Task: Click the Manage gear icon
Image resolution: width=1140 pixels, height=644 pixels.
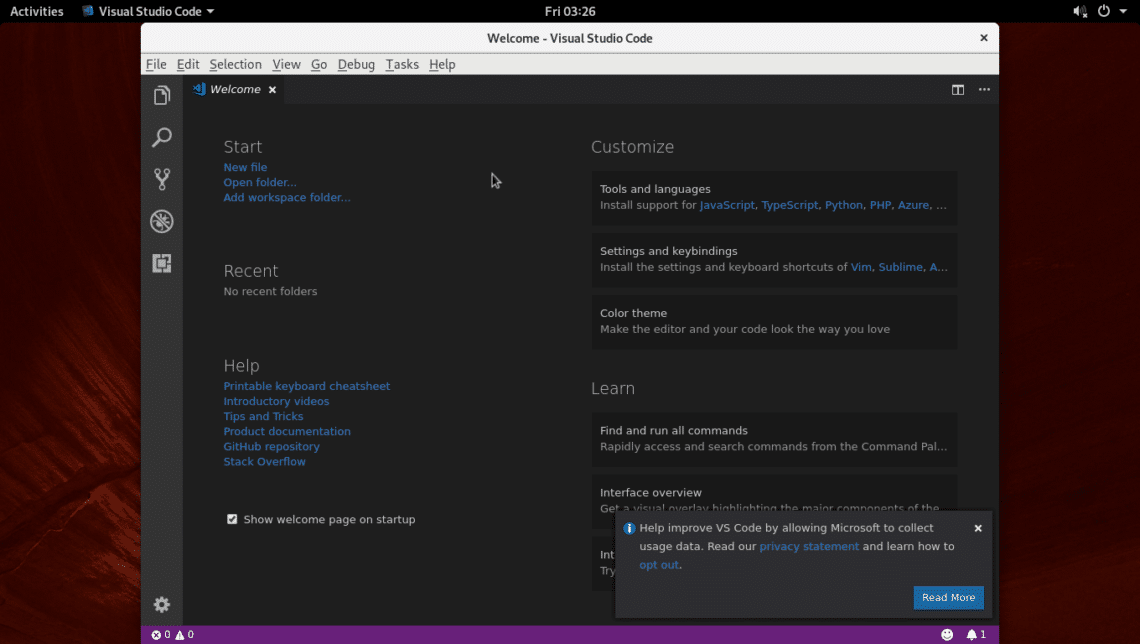Action: pyautogui.click(x=162, y=605)
